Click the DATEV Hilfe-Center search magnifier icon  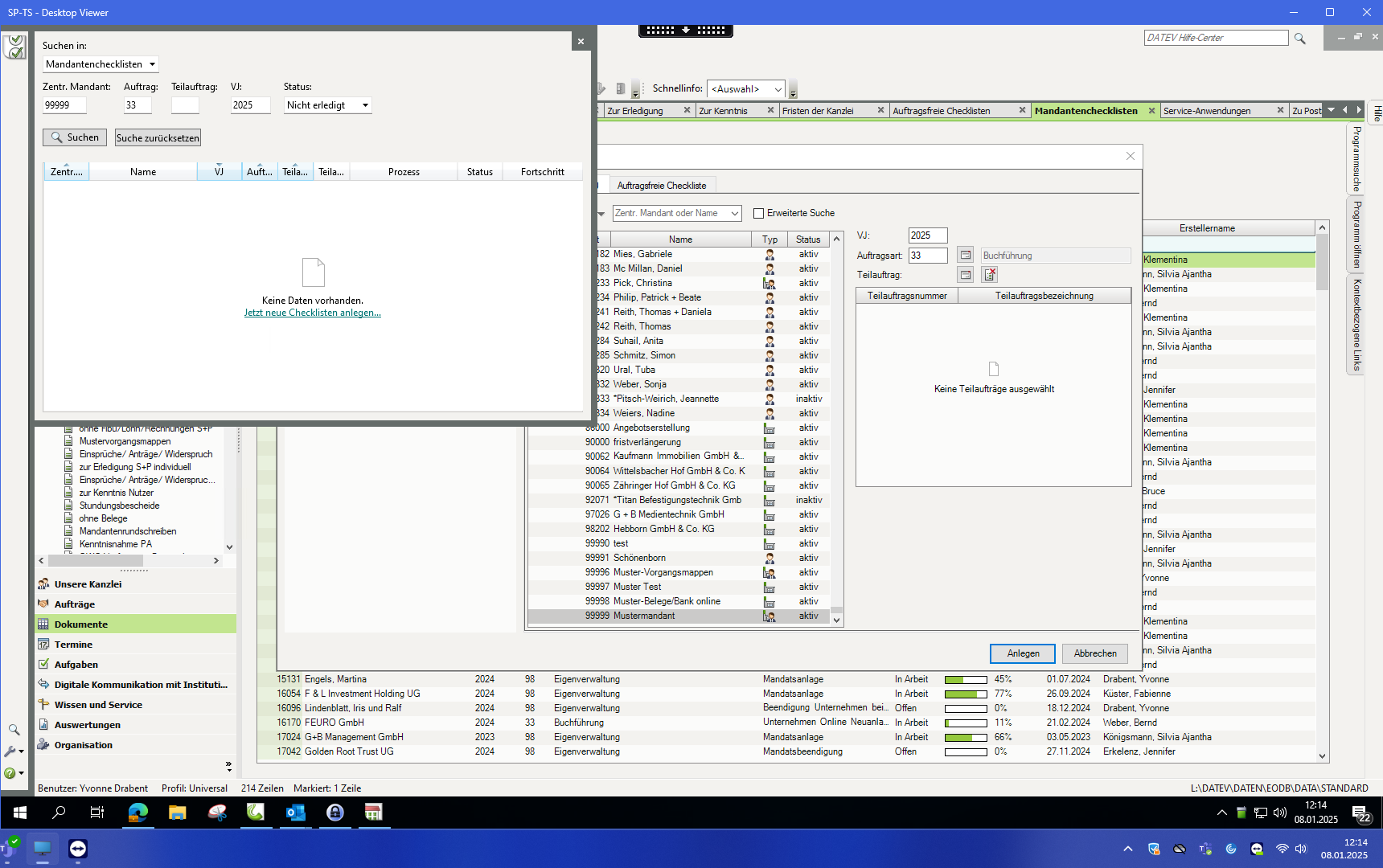tap(1299, 39)
